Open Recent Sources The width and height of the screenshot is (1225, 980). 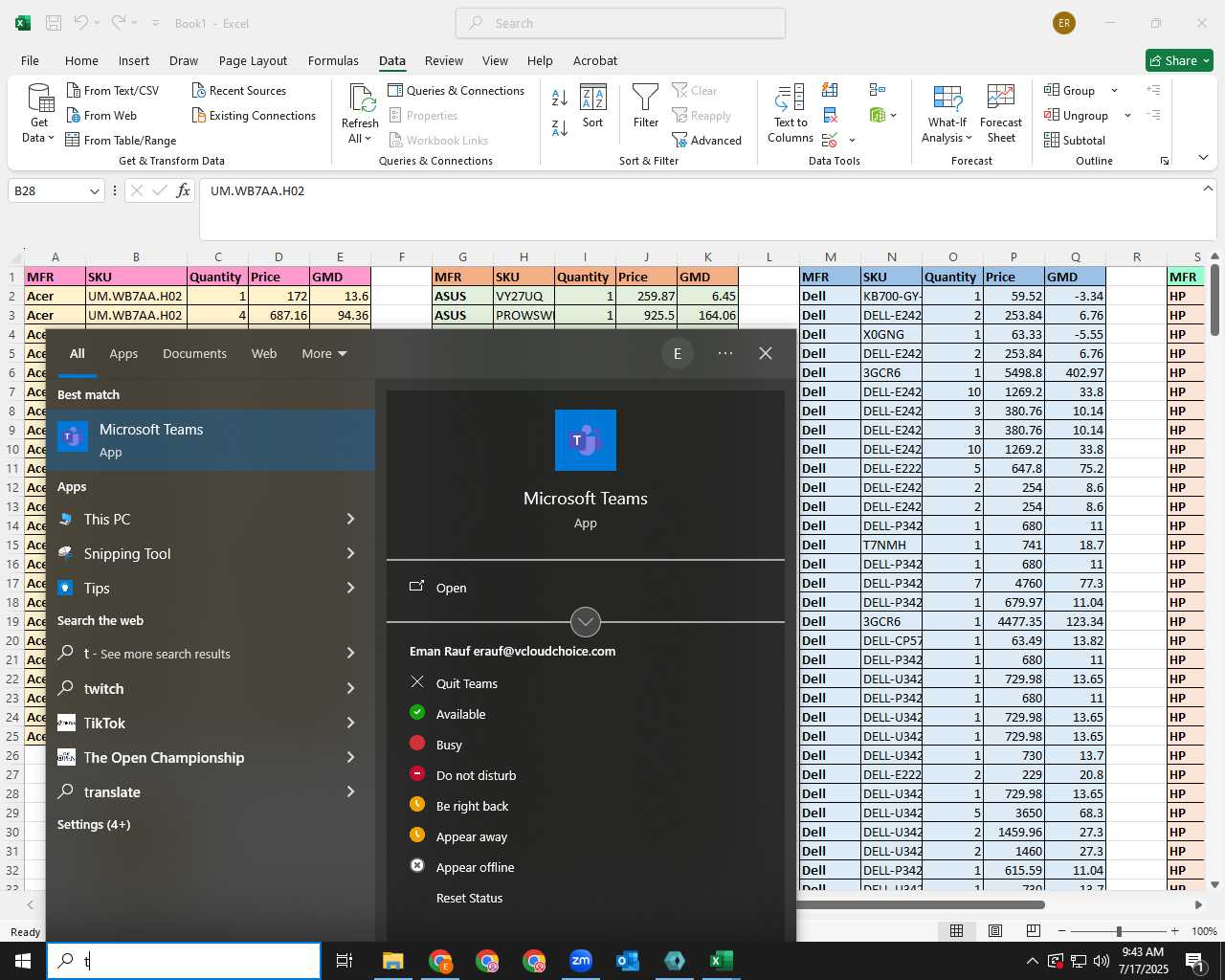tap(238, 90)
